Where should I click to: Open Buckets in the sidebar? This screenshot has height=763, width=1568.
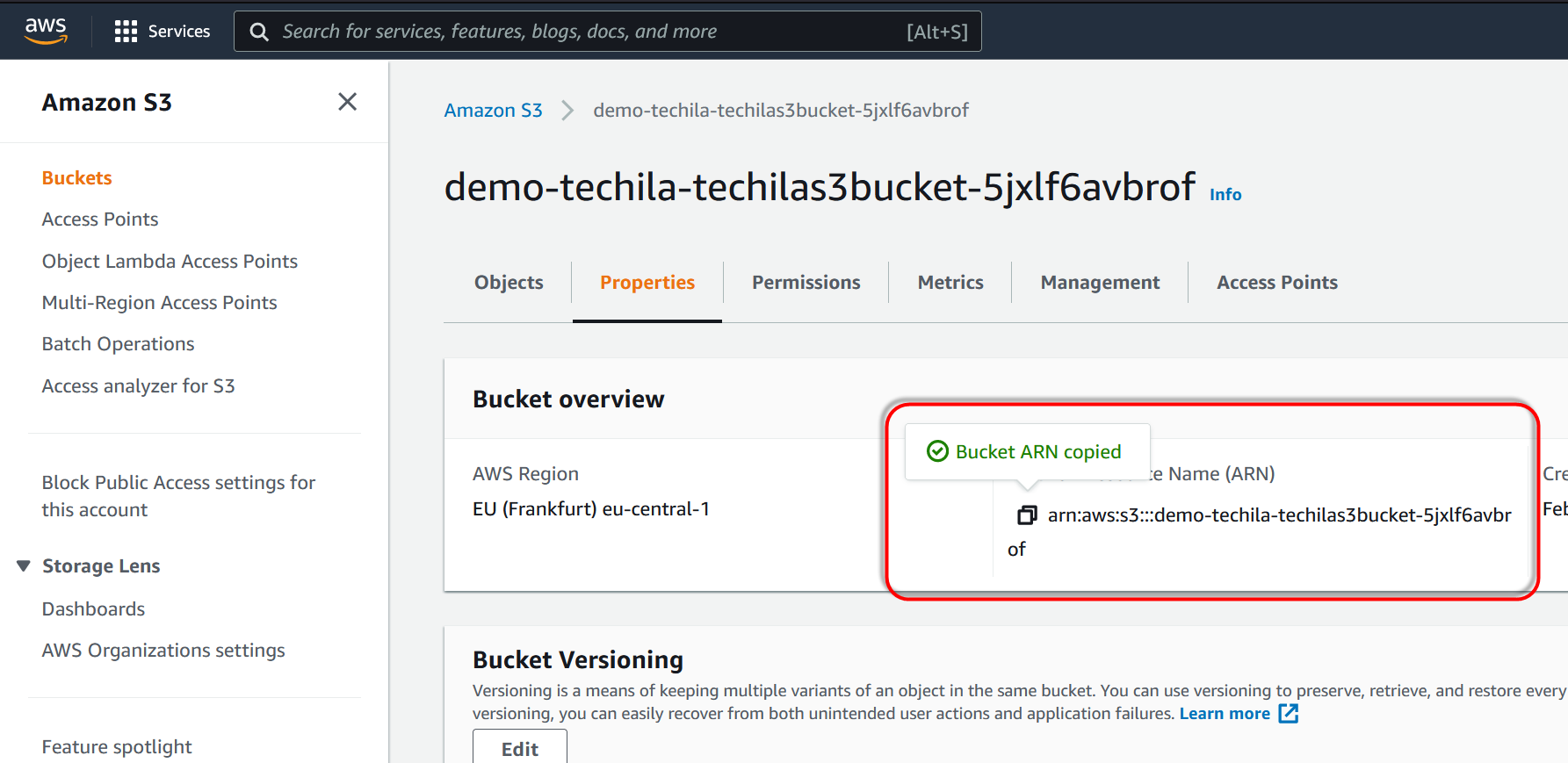(77, 178)
